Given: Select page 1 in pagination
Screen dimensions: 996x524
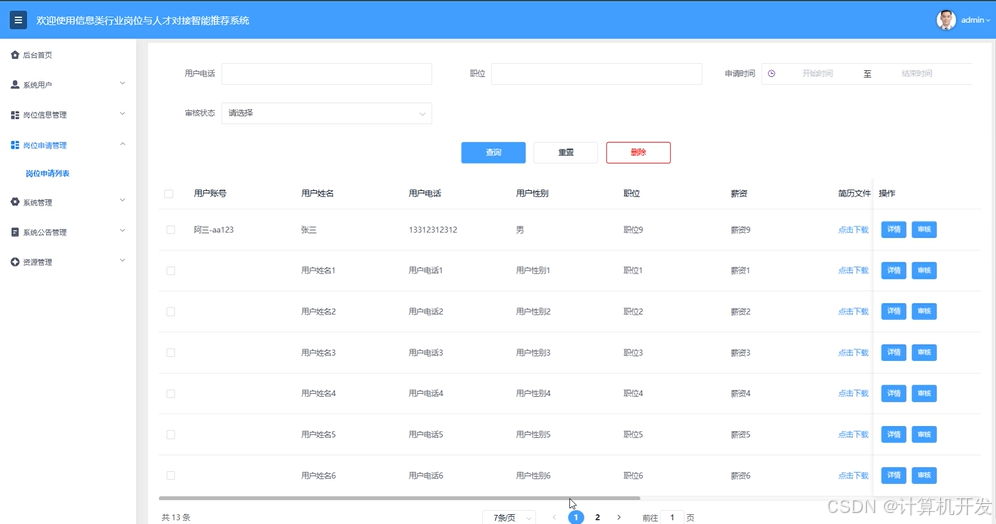Looking at the screenshot, I should [575, 518].
